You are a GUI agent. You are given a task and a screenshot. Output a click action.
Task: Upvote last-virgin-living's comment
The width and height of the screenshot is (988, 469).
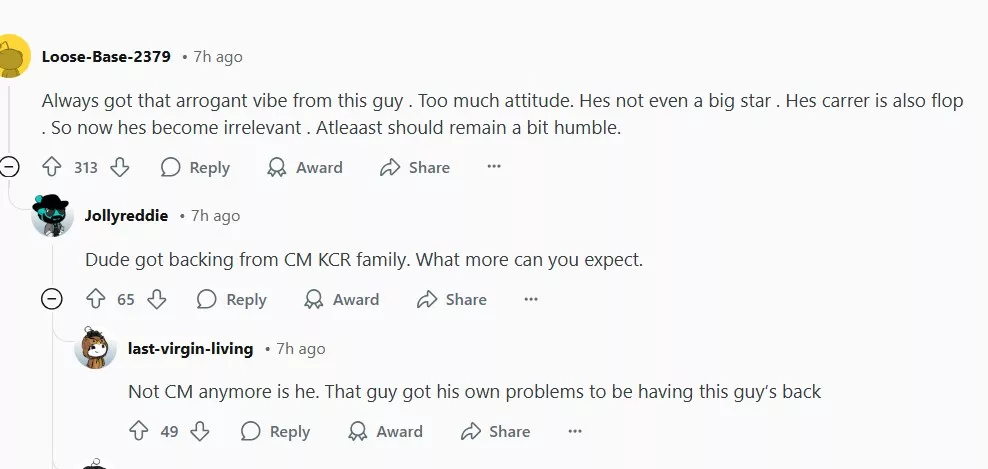[139, 431]
